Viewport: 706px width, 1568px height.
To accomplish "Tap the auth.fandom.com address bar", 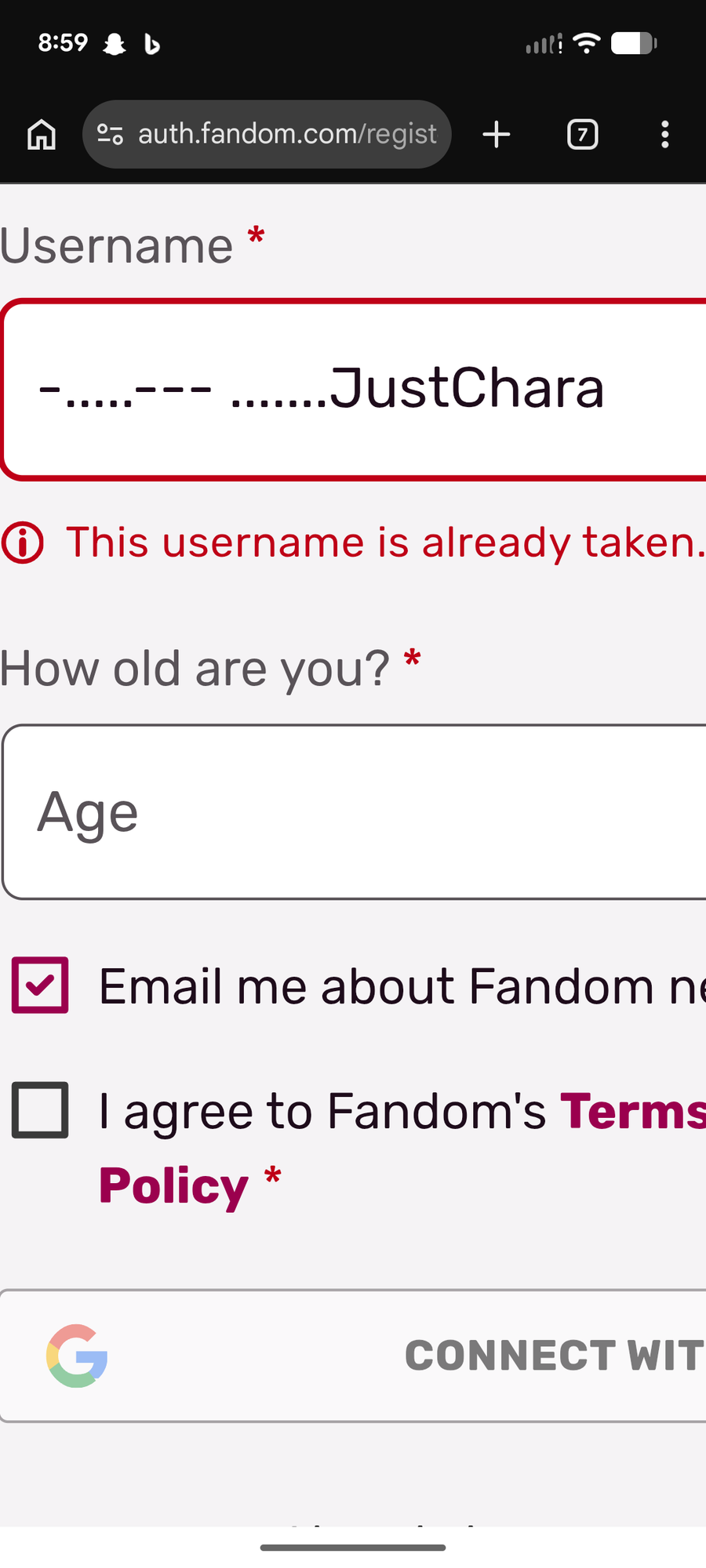I will click(286, 134).
